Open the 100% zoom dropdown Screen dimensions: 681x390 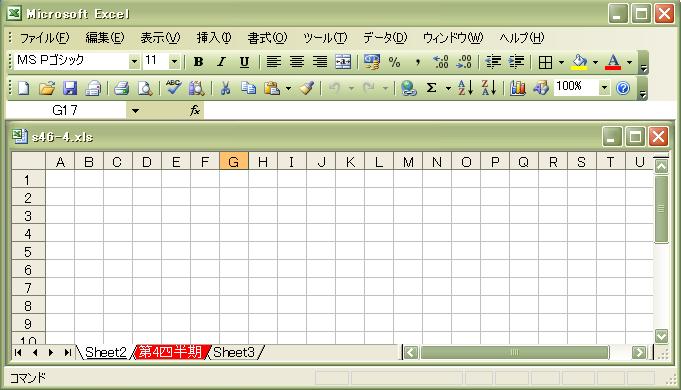(604, 88)
